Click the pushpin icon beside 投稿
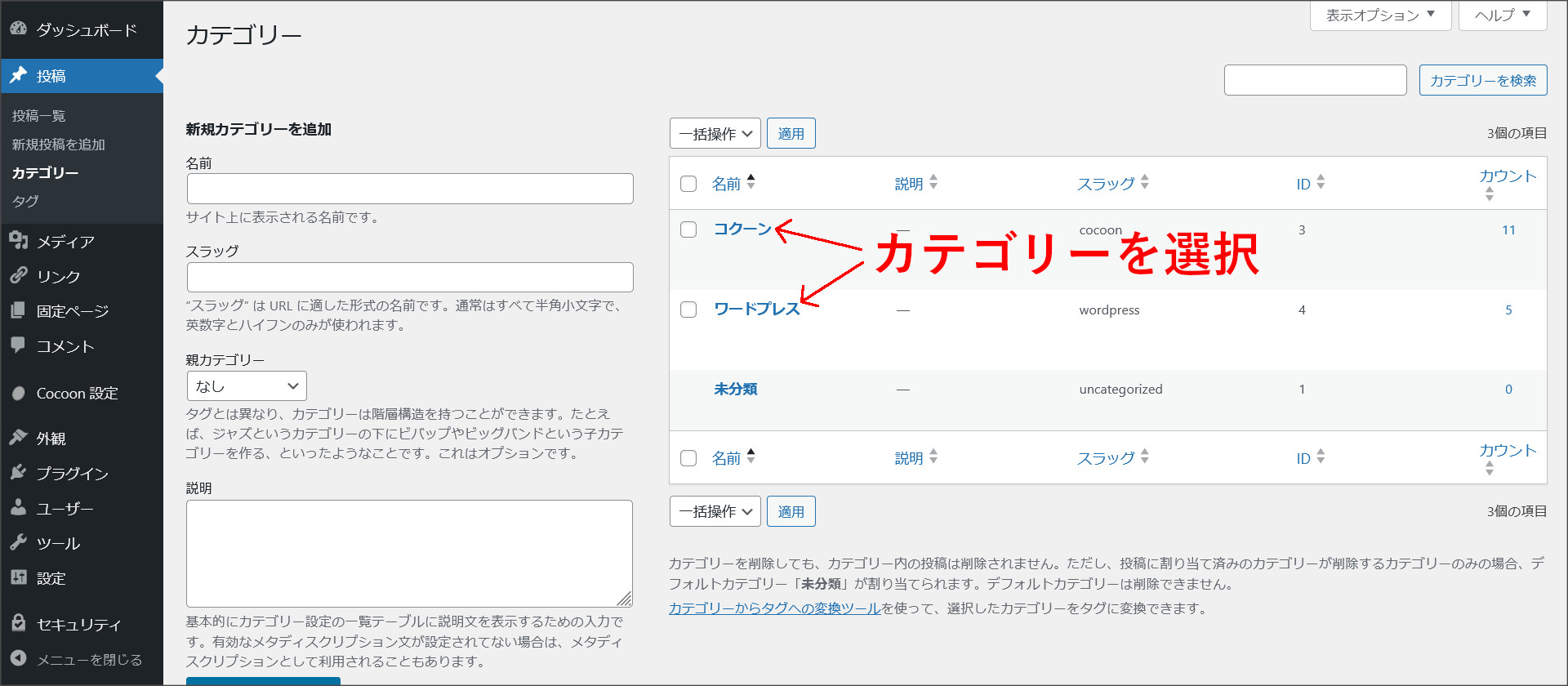 (19, 75)
